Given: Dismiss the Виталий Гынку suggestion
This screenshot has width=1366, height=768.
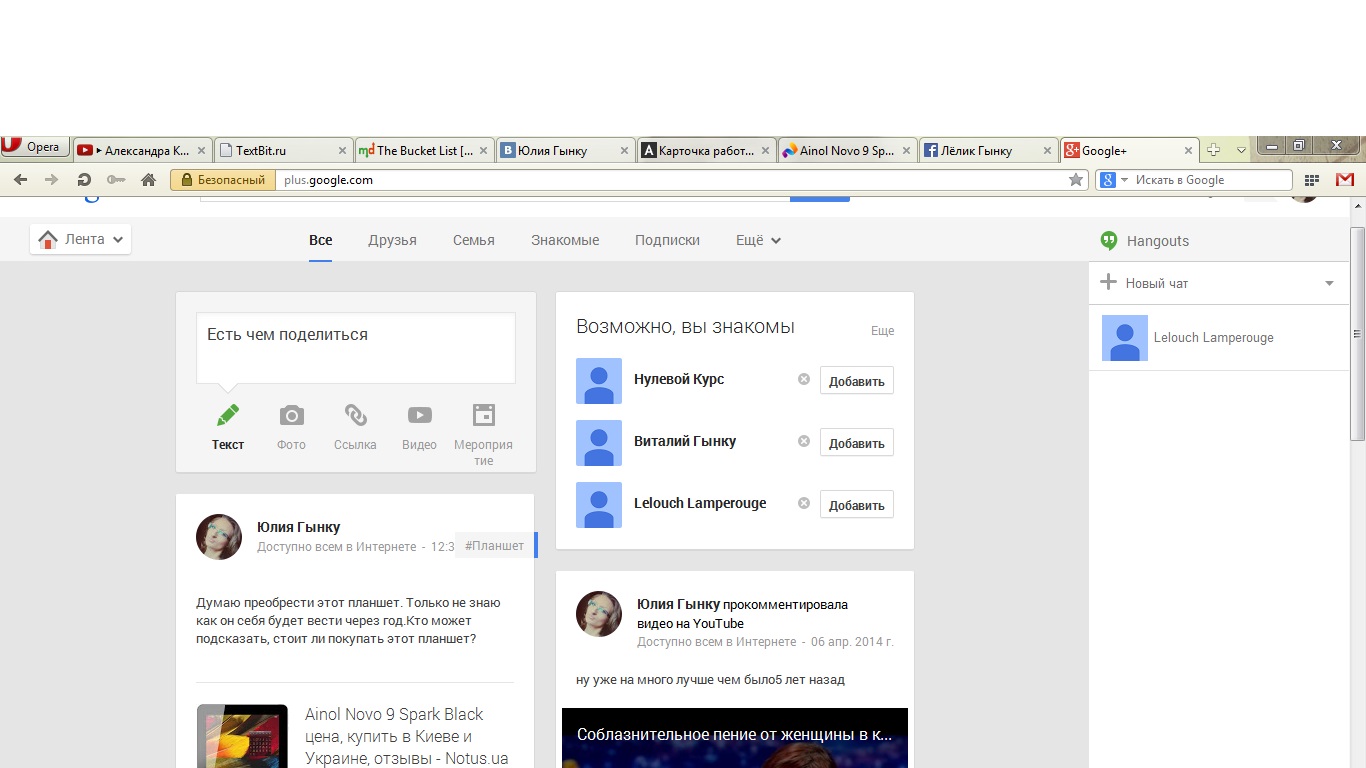Looking at the screenshot, I should (803, 441).
